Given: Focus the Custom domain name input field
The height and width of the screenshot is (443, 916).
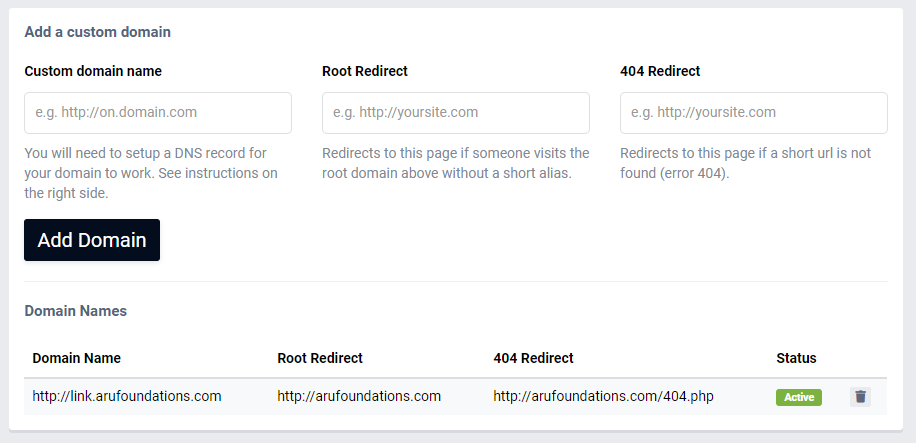Looking at the screenshot, I should point(158,113).
